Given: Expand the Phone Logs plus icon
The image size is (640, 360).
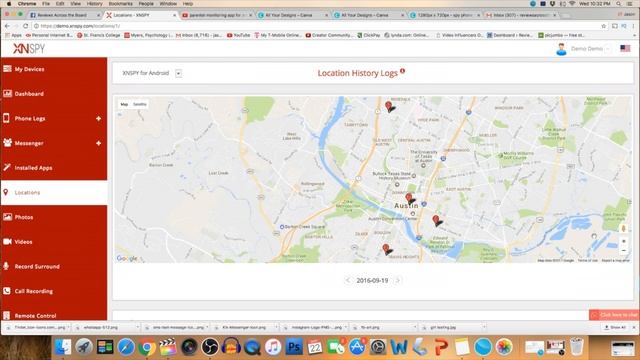Looking at the screenshot, I should pyautogui.click(x=98, y=119).
